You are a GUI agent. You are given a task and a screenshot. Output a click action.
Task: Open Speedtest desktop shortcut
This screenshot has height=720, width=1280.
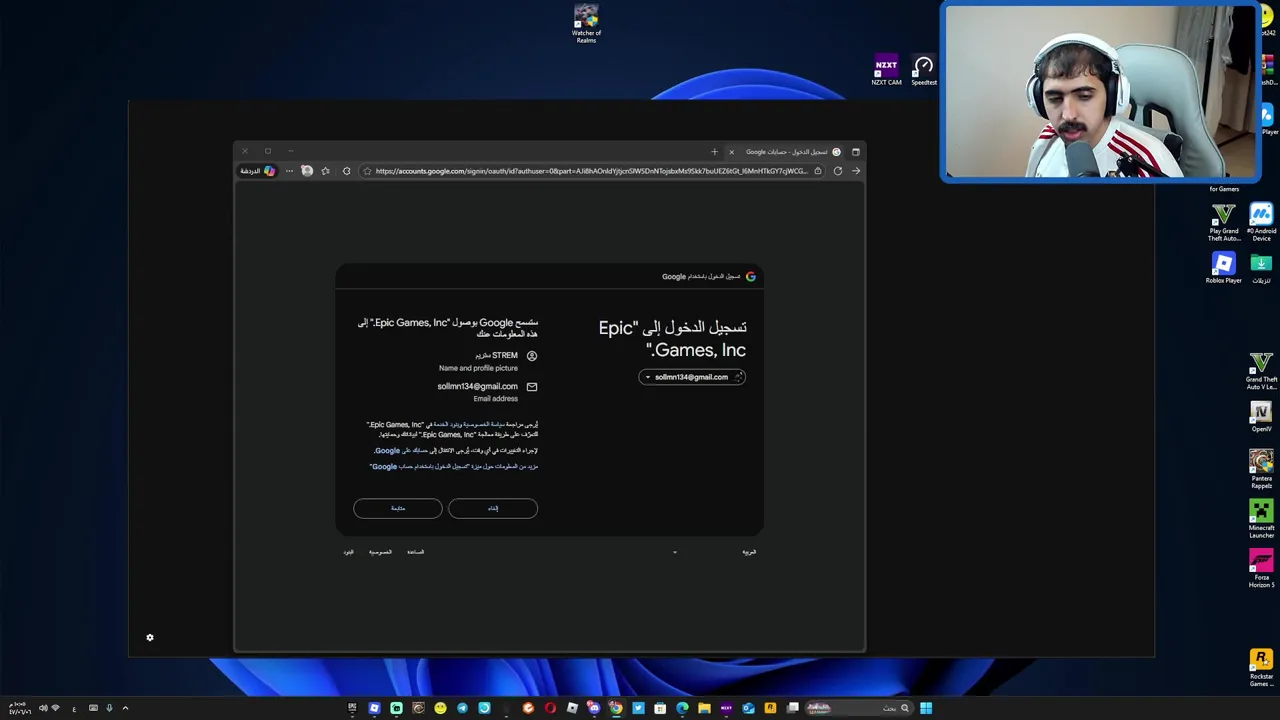coord(924,71)
